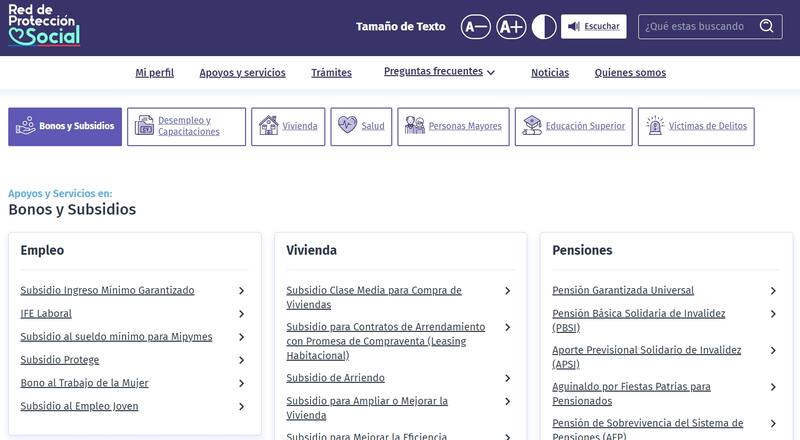800x440 pixels.
Task: Click the Red de Protección Social logo
Action: pyautogui.click(x=44, y=25)
